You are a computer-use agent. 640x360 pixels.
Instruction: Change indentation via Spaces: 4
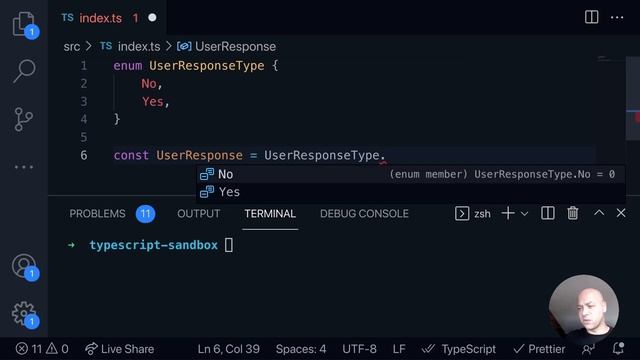click(301, 349)
